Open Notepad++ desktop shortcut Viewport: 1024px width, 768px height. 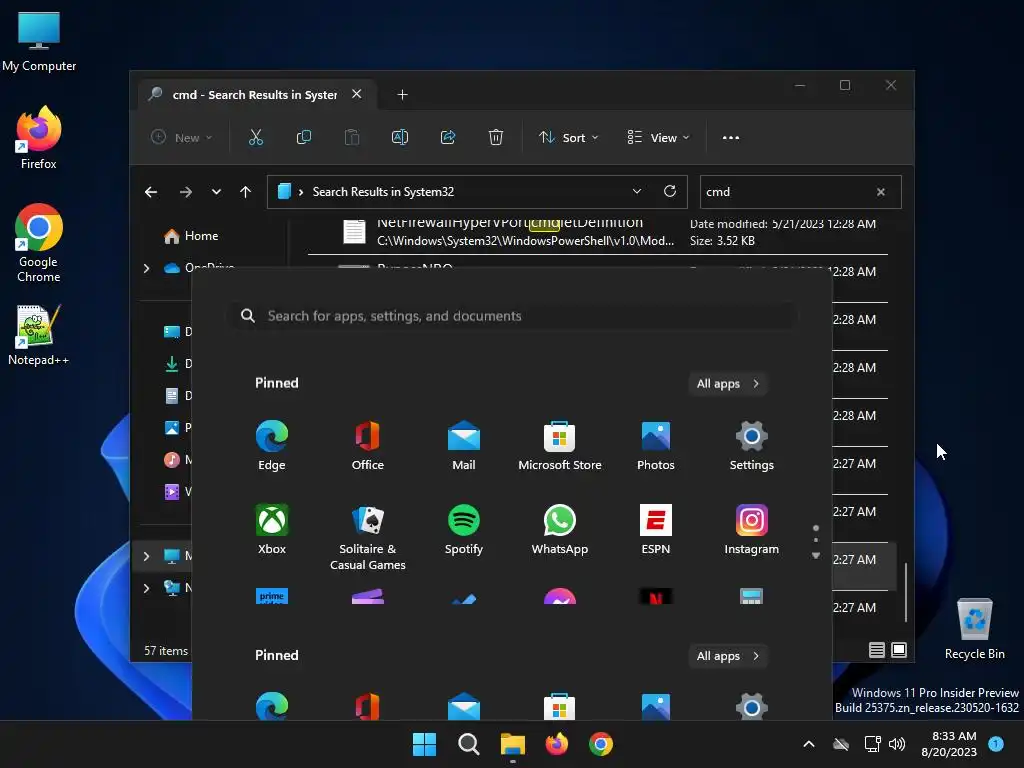pos(39,335)
